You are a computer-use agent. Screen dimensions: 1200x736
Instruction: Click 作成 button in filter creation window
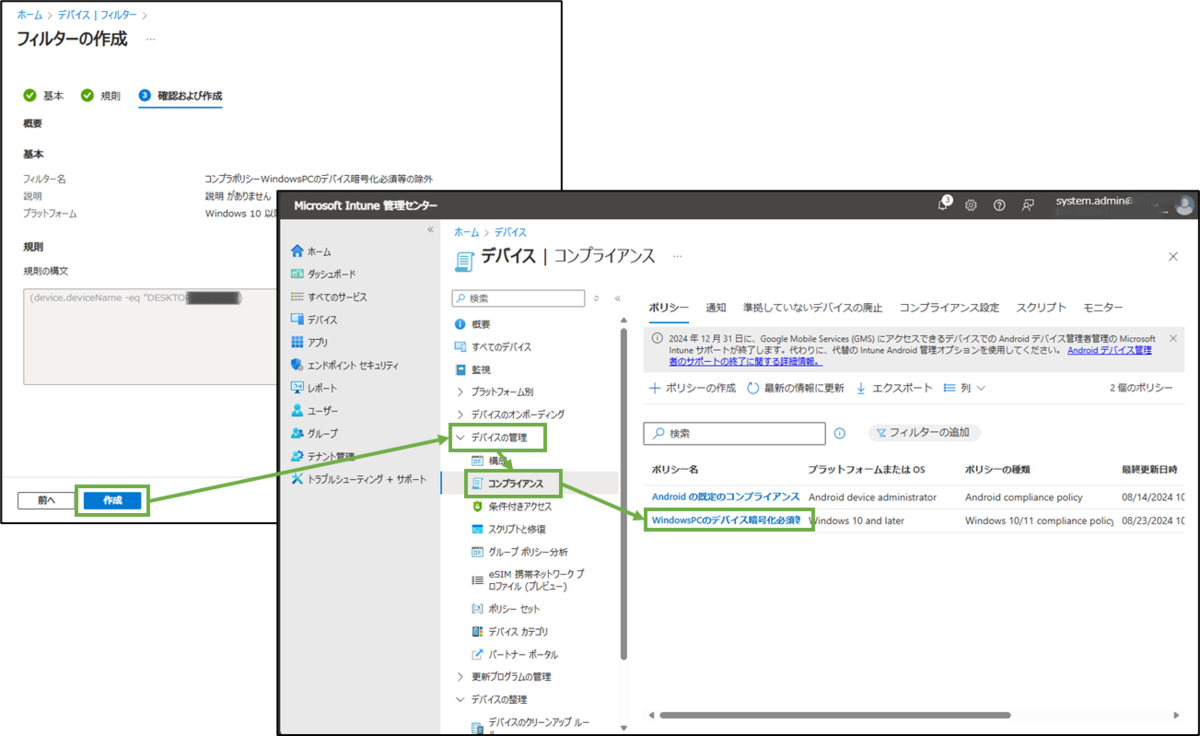[x=112, y=500]
